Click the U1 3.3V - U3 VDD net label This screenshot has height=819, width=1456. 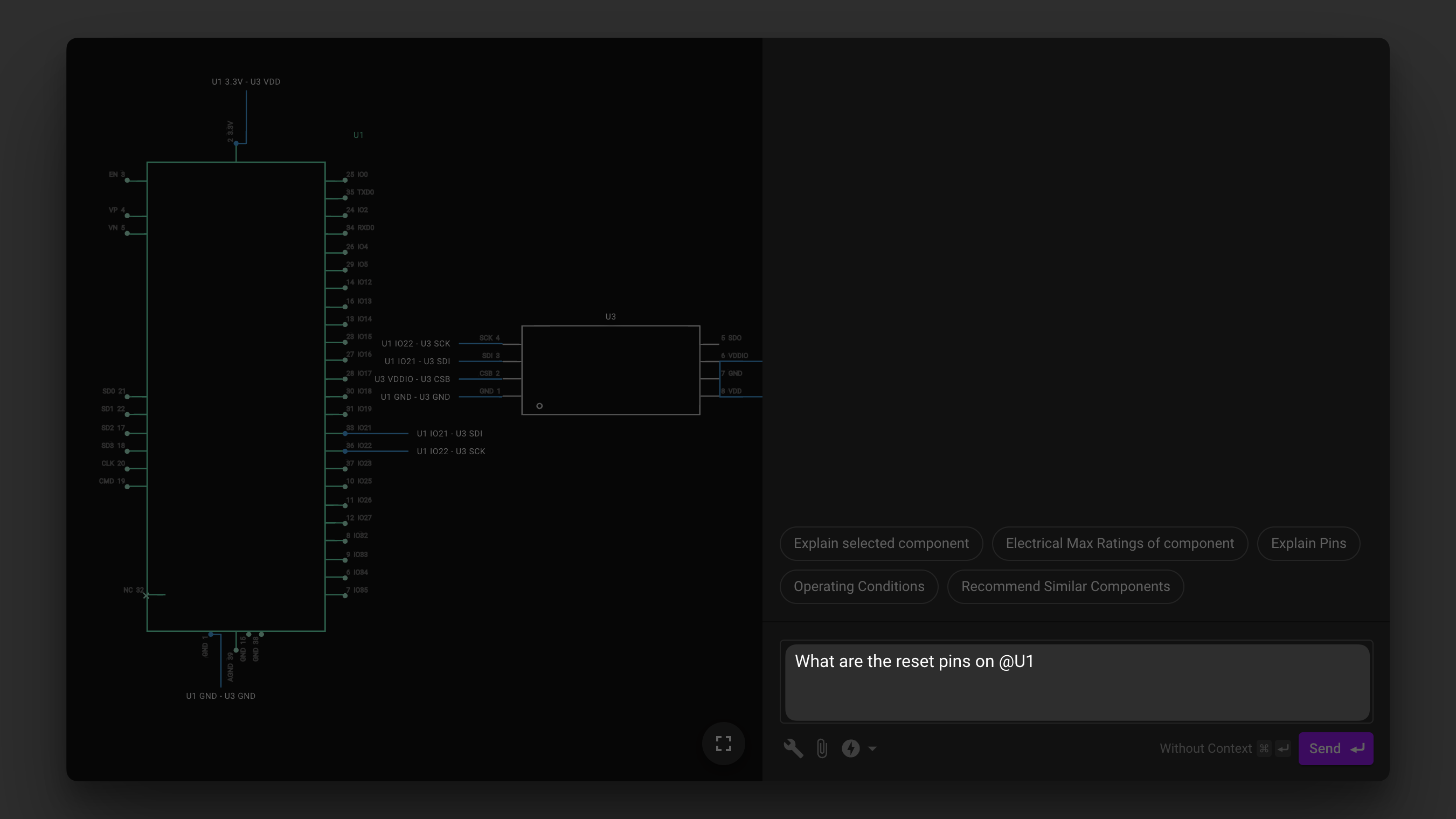click(x=246, y=81)
